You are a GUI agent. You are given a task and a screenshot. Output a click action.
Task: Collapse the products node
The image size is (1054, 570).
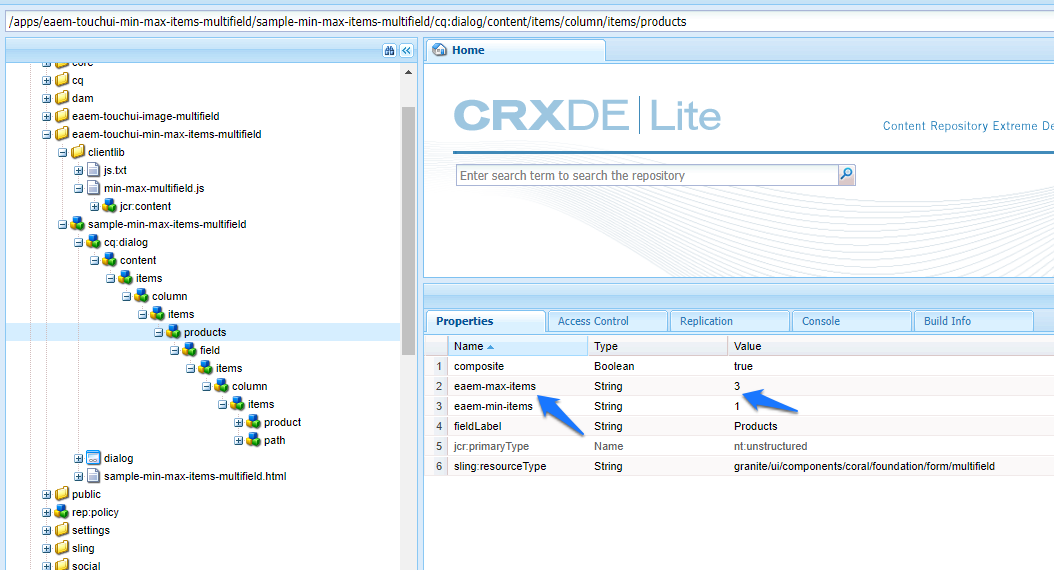tap(159, 333)
